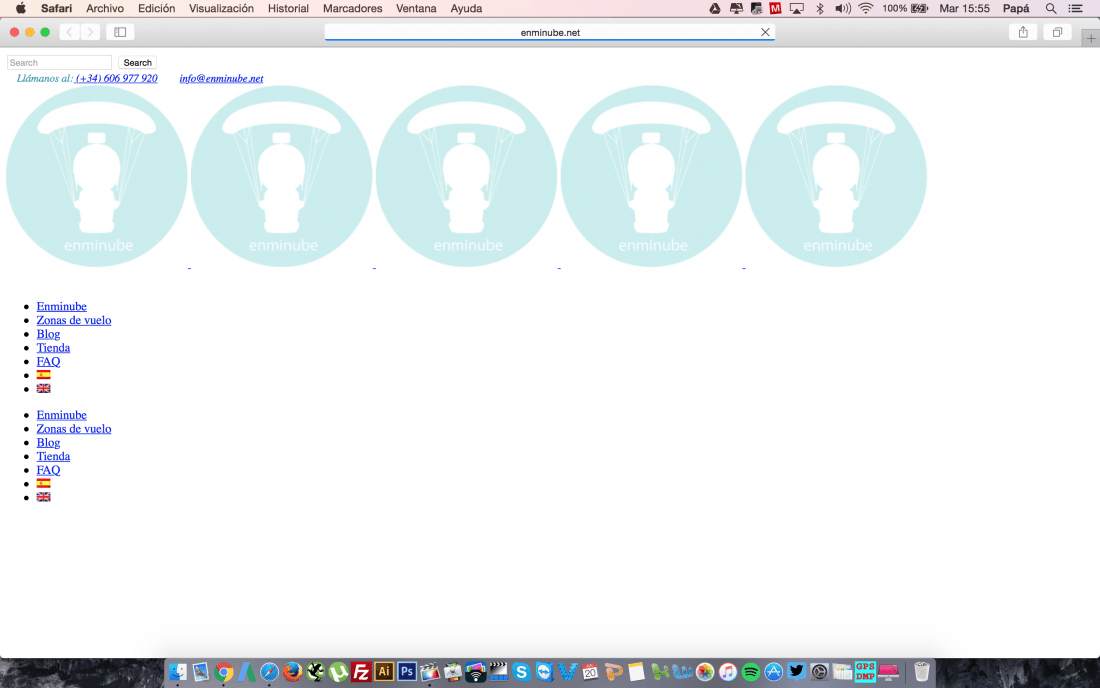Open Spotlight search magnifier
Image resolution: width=1100 pixels, height=688 pixels.
1051,8
